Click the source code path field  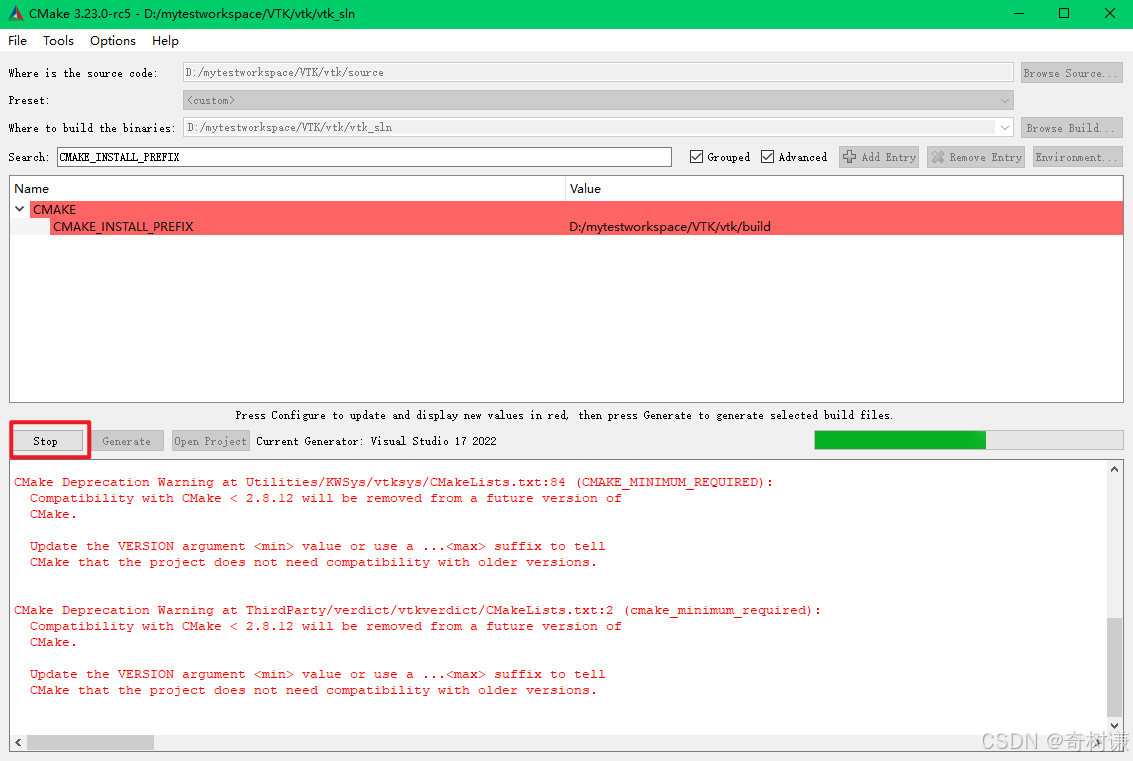click(598, 72)
